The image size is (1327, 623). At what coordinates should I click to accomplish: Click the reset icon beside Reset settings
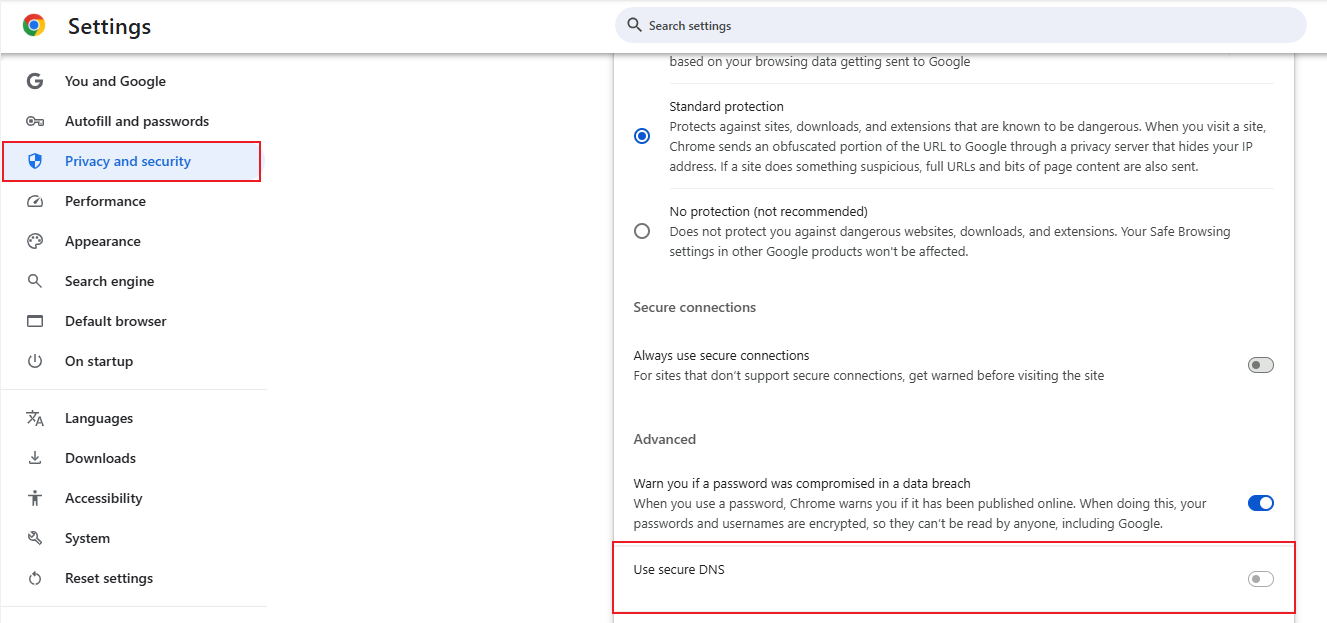pos(35,578)
